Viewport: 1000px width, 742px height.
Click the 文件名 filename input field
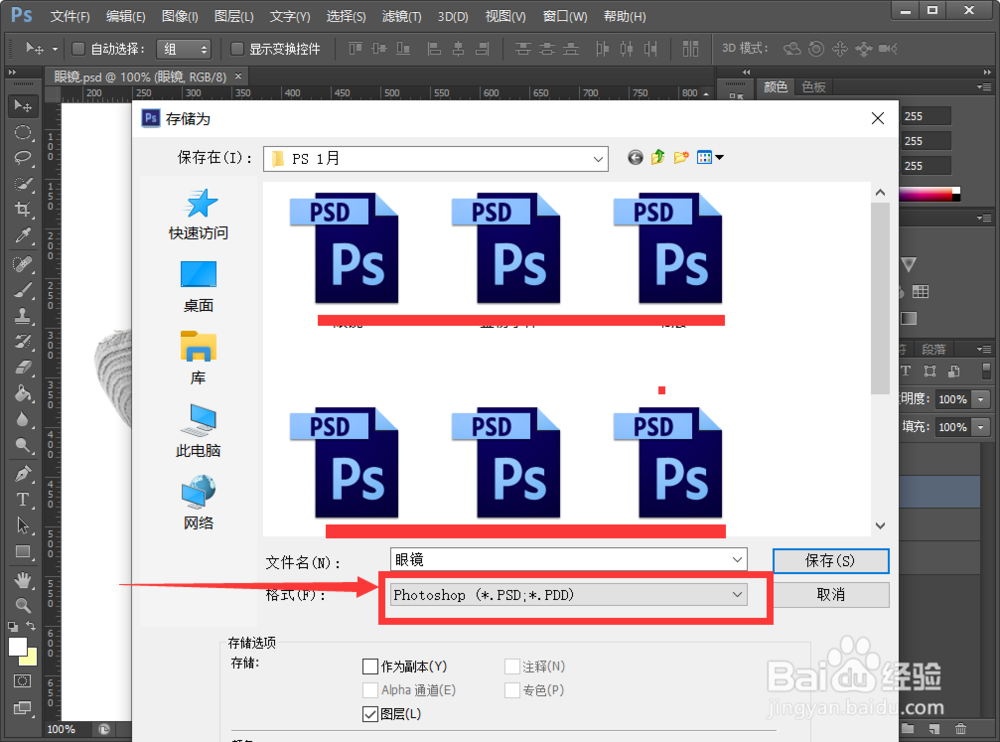tap(568, 560)
